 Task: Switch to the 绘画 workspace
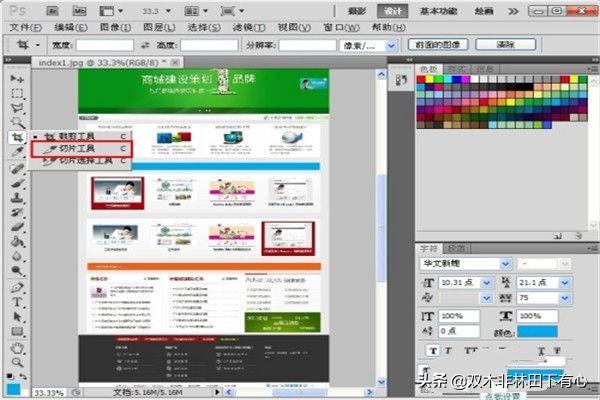coord(484,11)
